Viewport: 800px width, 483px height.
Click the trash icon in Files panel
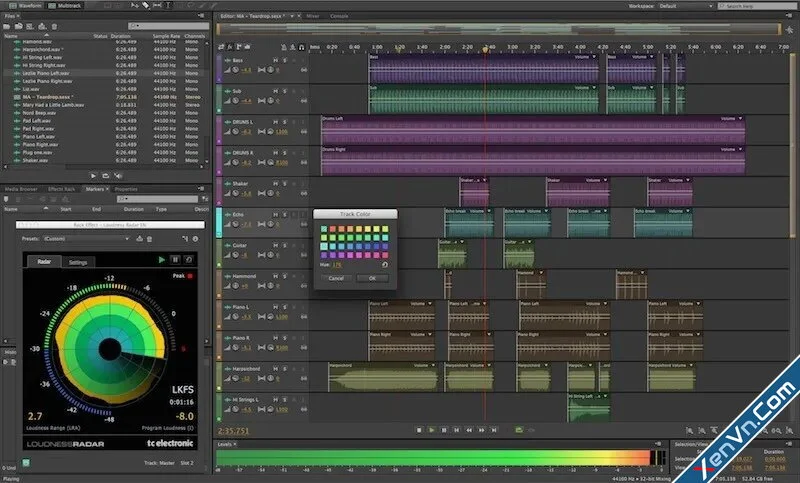click(x=54, y=26)
